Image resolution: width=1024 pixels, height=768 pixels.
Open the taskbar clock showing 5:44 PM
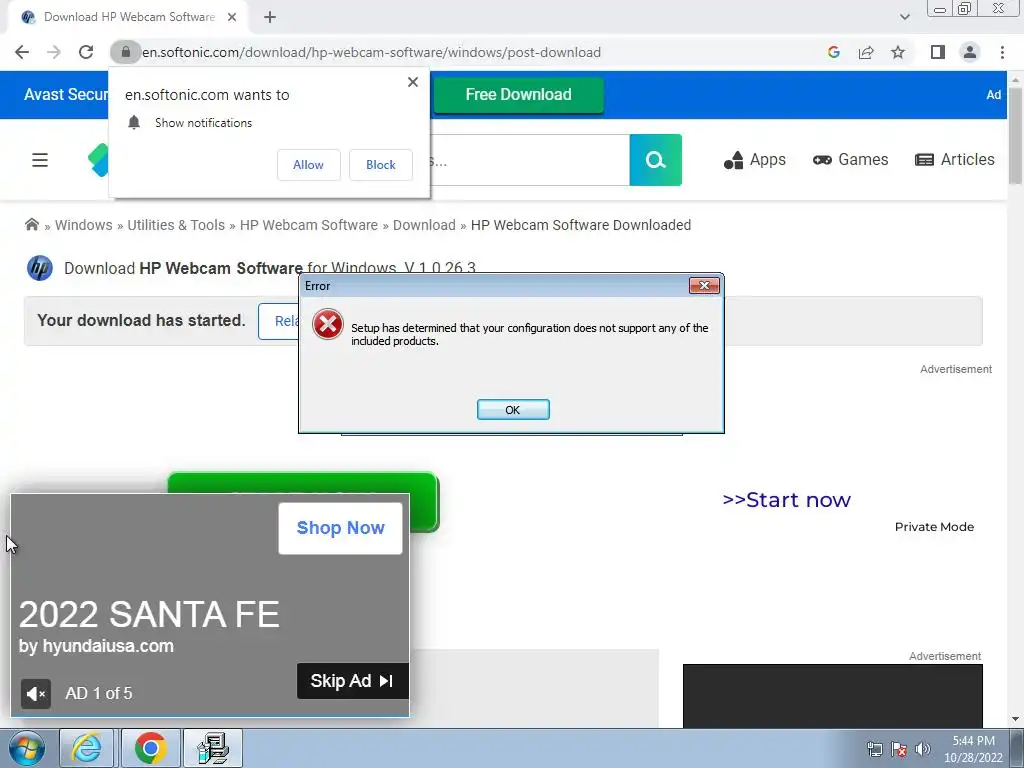pos(973,749)
